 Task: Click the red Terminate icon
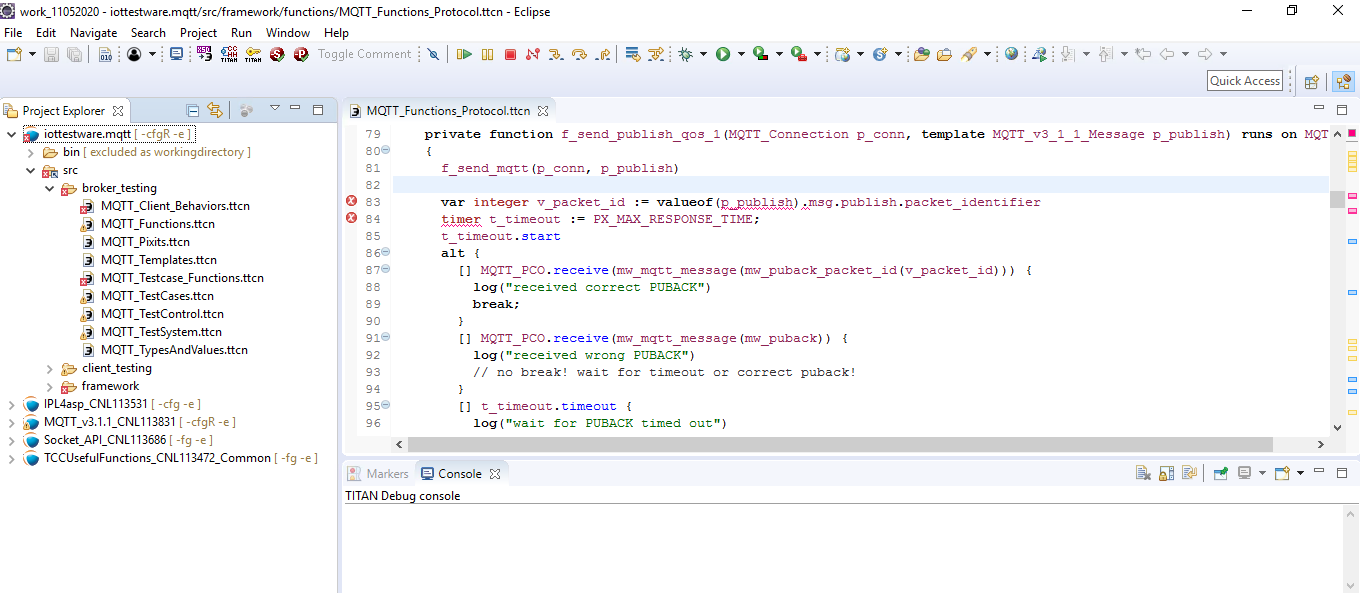click(x=510, y=54)
